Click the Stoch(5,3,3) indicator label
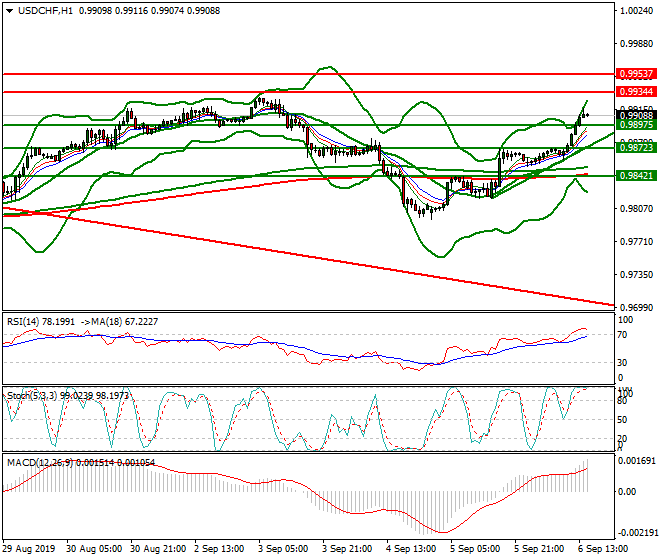The image size is (660, 560). click(x=68, y=396)
